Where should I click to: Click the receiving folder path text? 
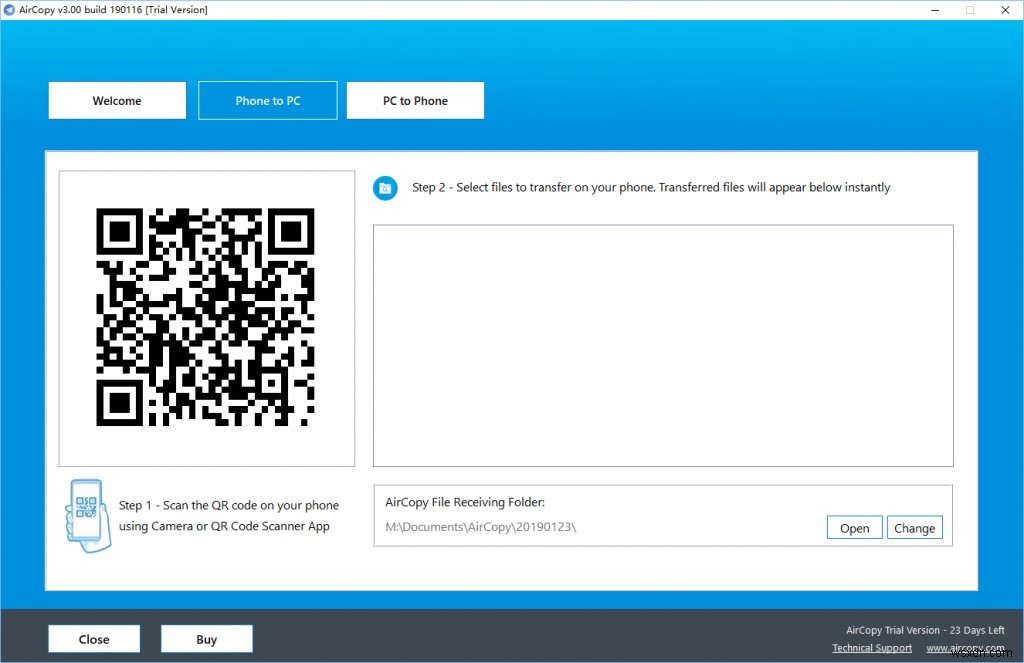tap(480, 526)
